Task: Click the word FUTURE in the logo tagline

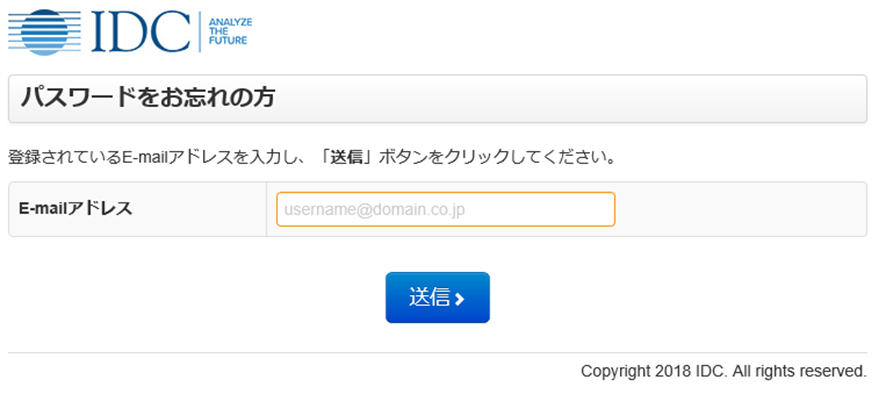Action: pos(228,41)
